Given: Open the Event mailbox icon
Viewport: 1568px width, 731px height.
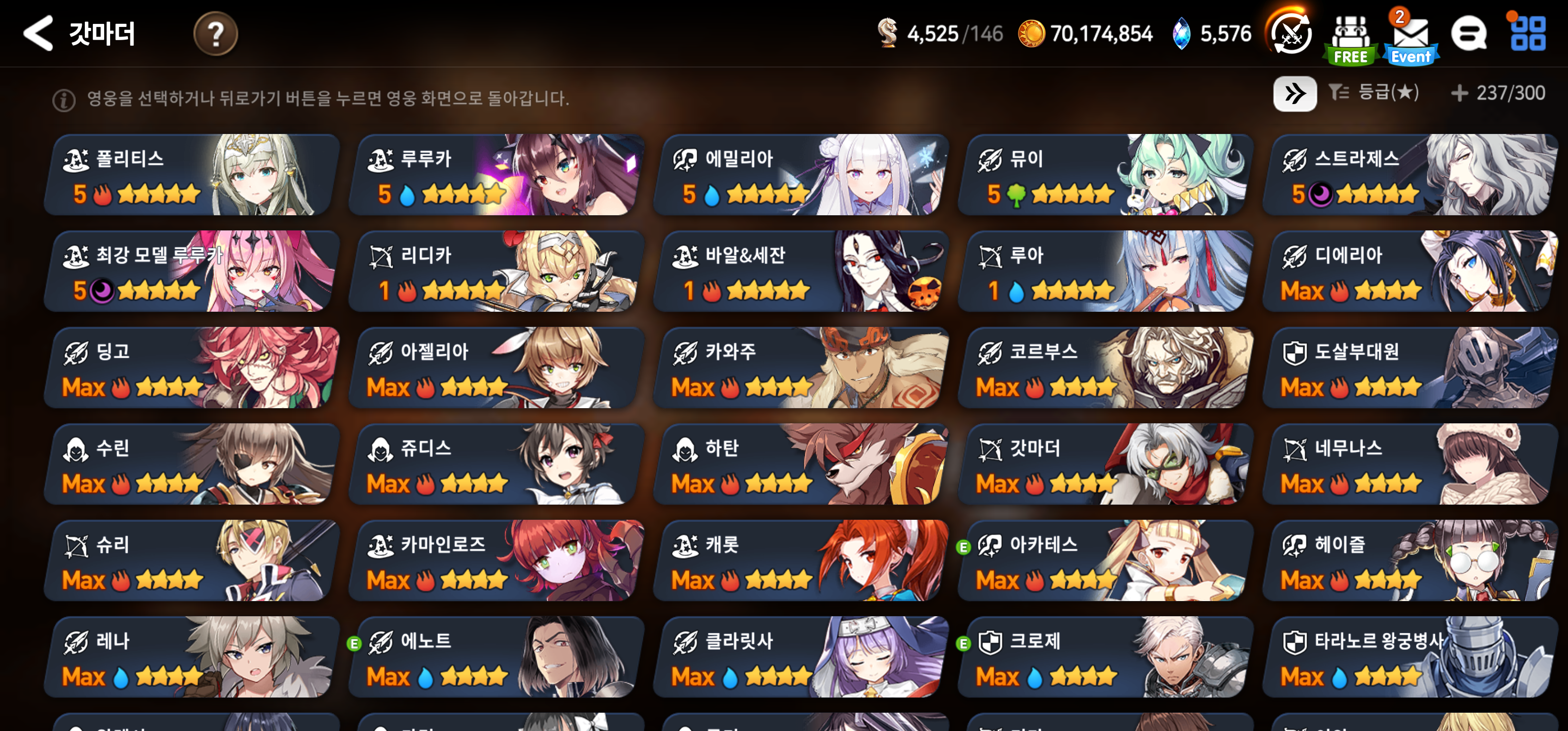Looking at the screenshot, I should [1411, 38].
